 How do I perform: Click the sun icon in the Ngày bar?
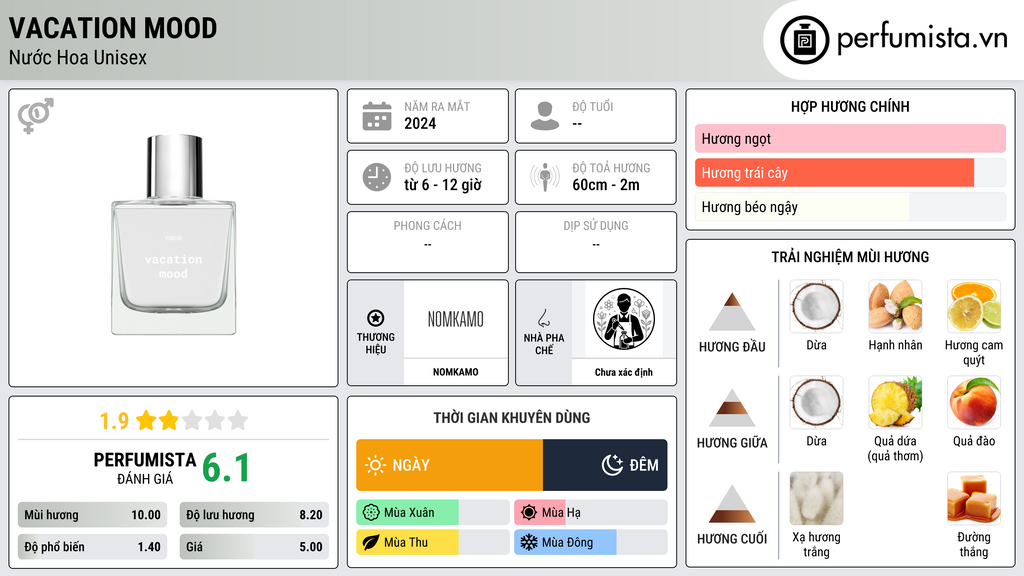(375, 465)
